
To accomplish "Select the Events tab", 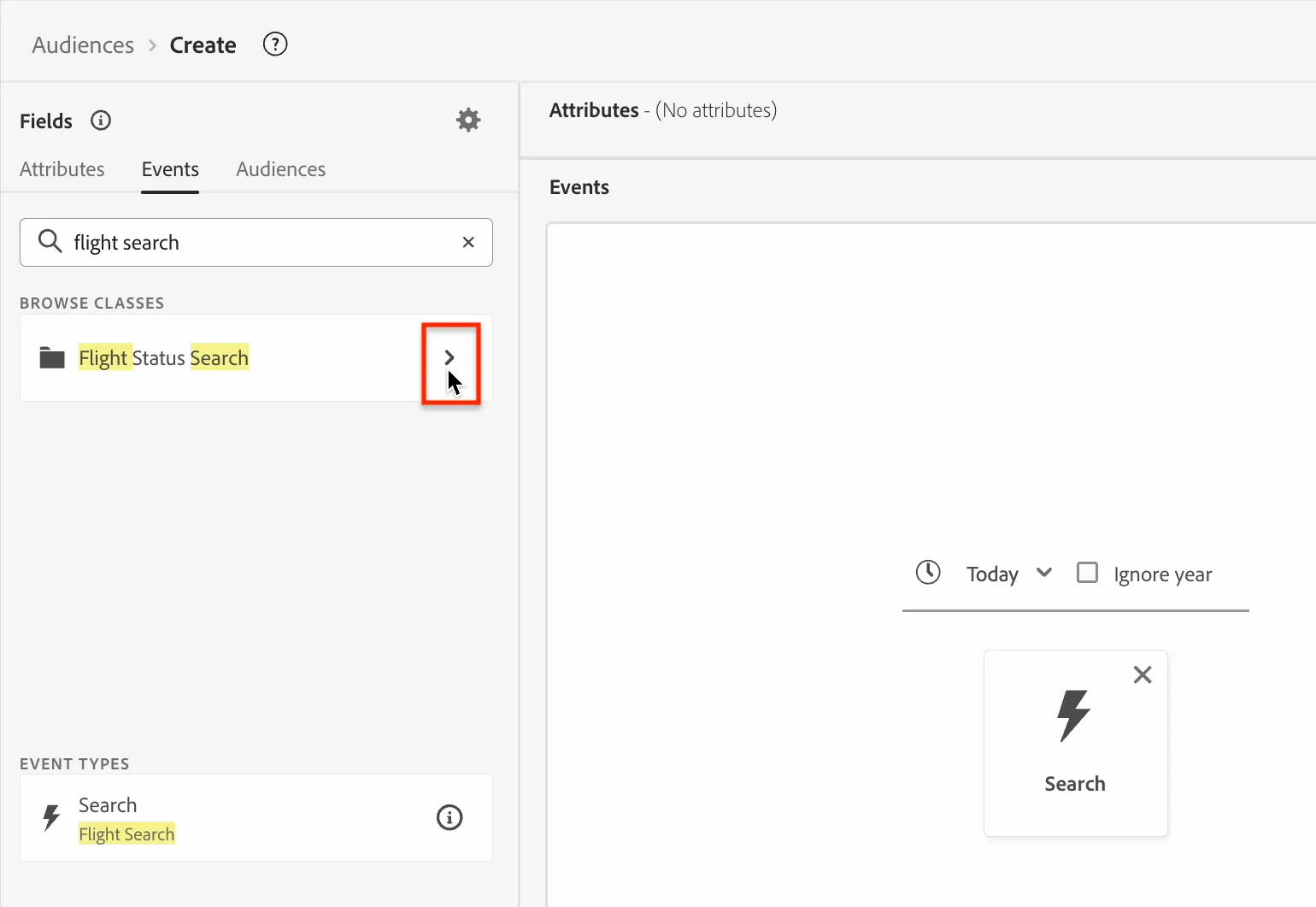I will (x=170, y=169).
